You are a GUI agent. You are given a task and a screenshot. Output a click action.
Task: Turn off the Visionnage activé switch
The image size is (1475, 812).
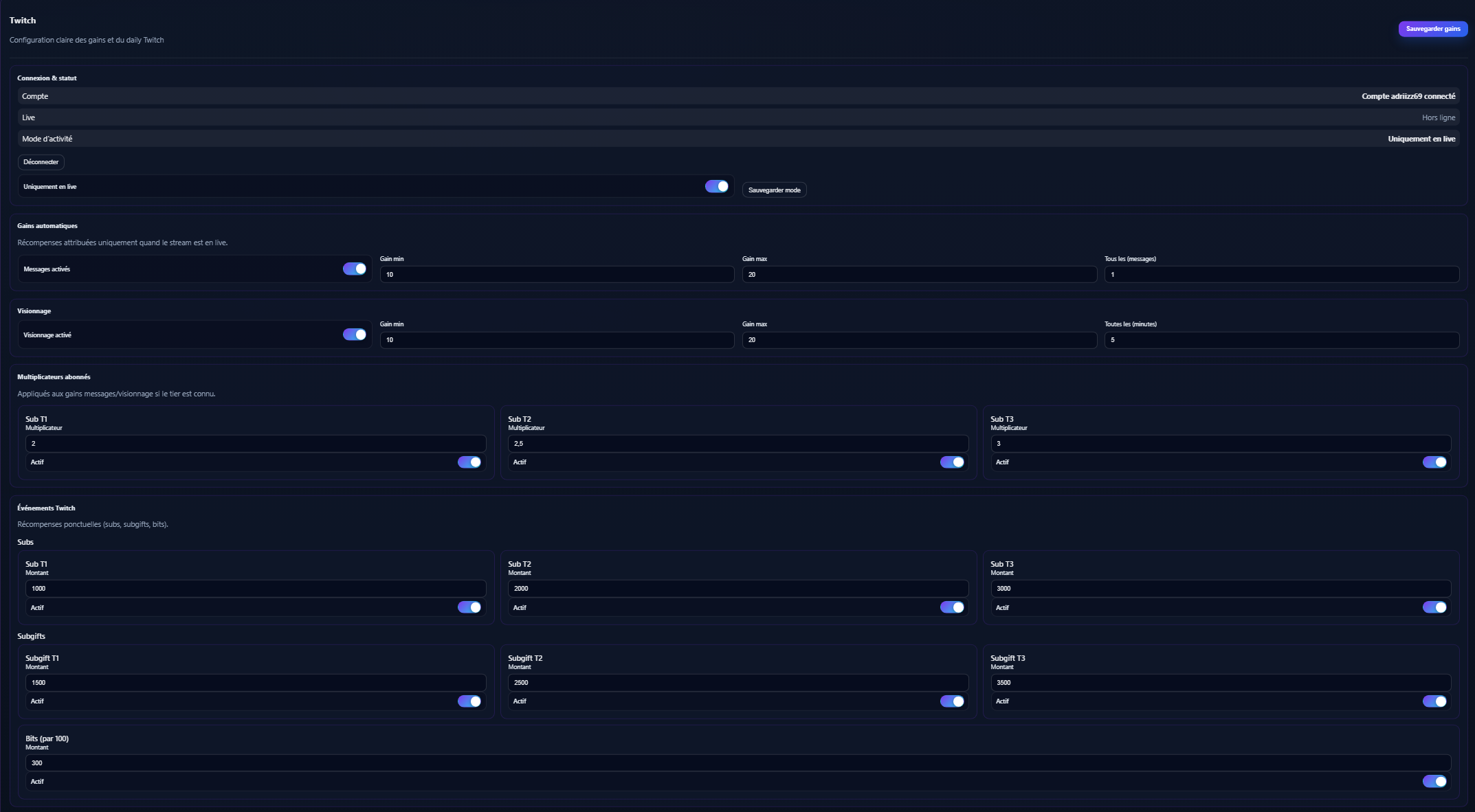(354, 335)
